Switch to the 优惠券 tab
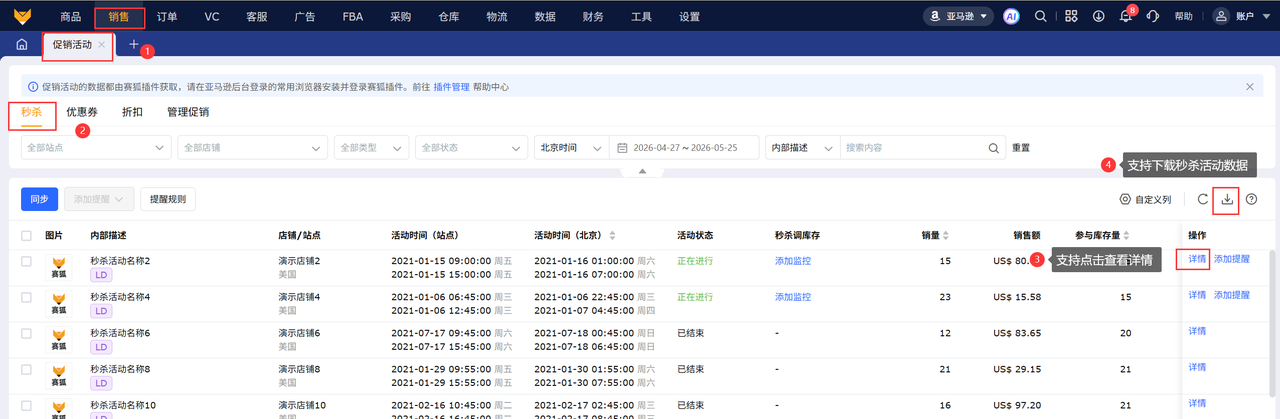This screenshot has width=1280, height=419. point(82,112)
